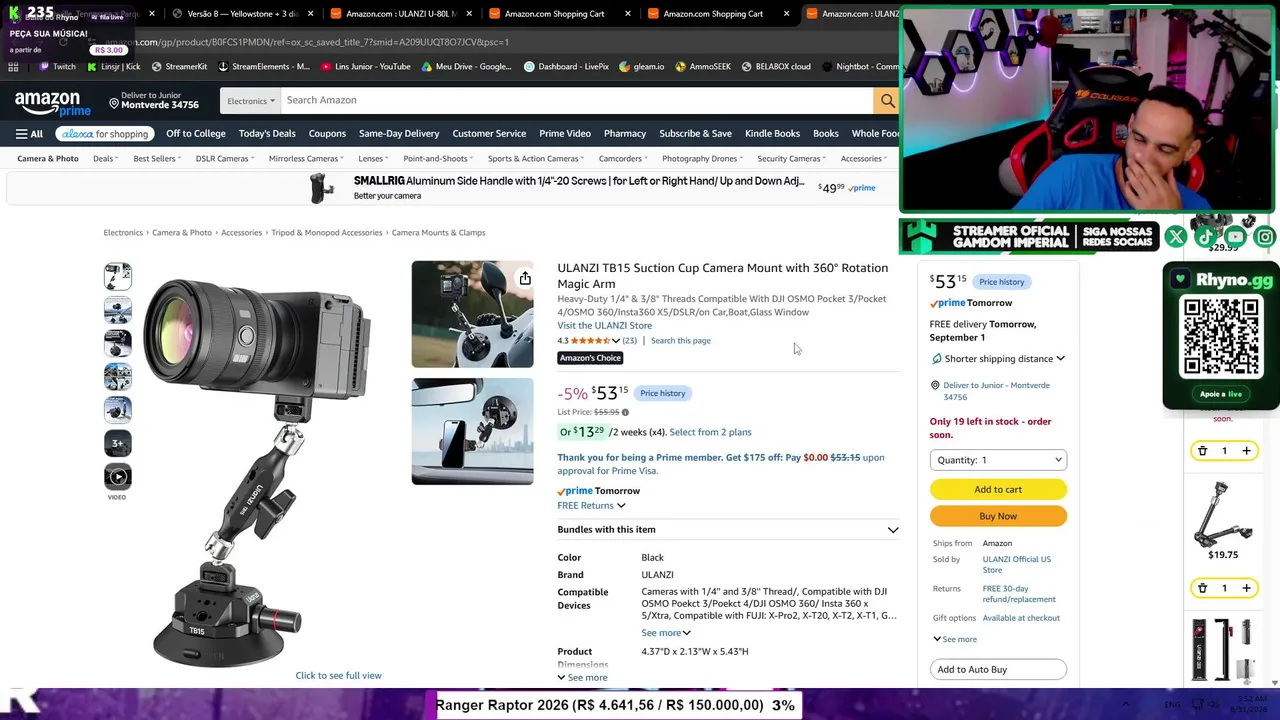Open Customer Service nav item
Screen dimensions: 1280x720
point(489,134)
